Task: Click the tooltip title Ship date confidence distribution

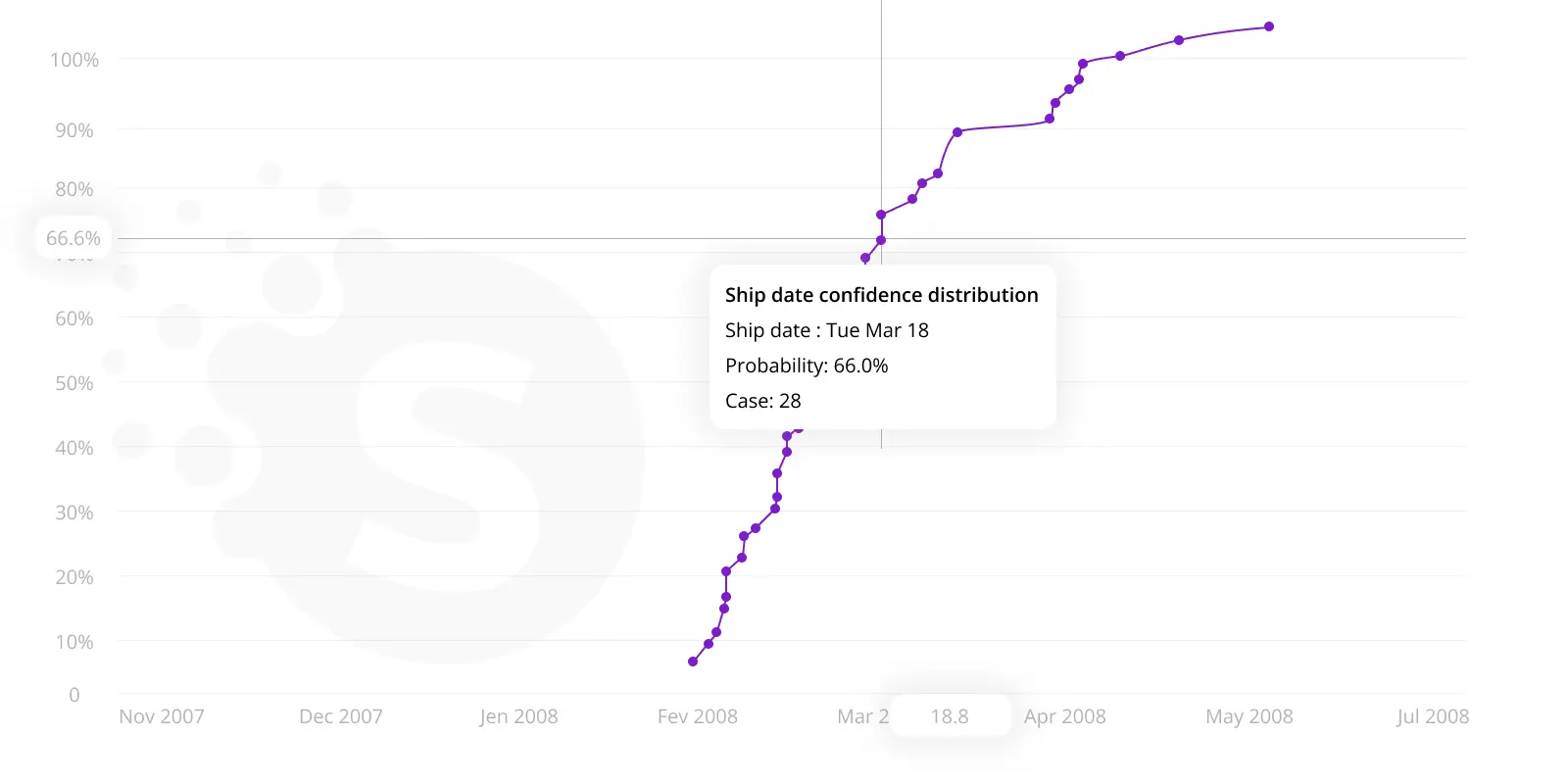Action: point(882,295)
